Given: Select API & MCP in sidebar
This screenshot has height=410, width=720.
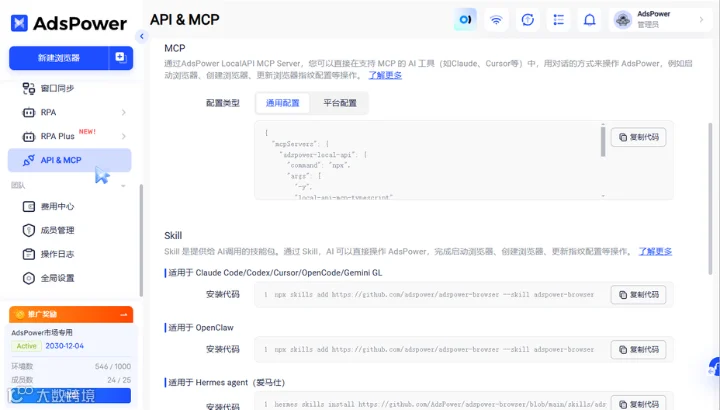Looking at the screenshot, I should click(x=69, y=160).
